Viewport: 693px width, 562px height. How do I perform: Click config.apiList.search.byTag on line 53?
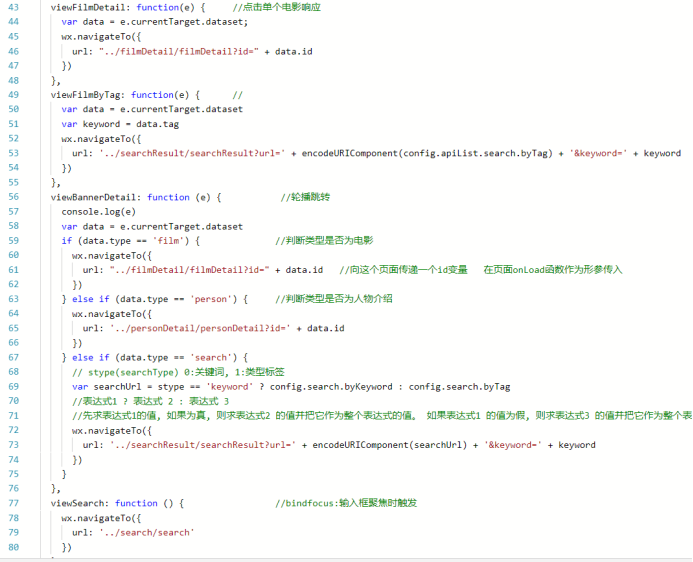(x=476, y=153)
